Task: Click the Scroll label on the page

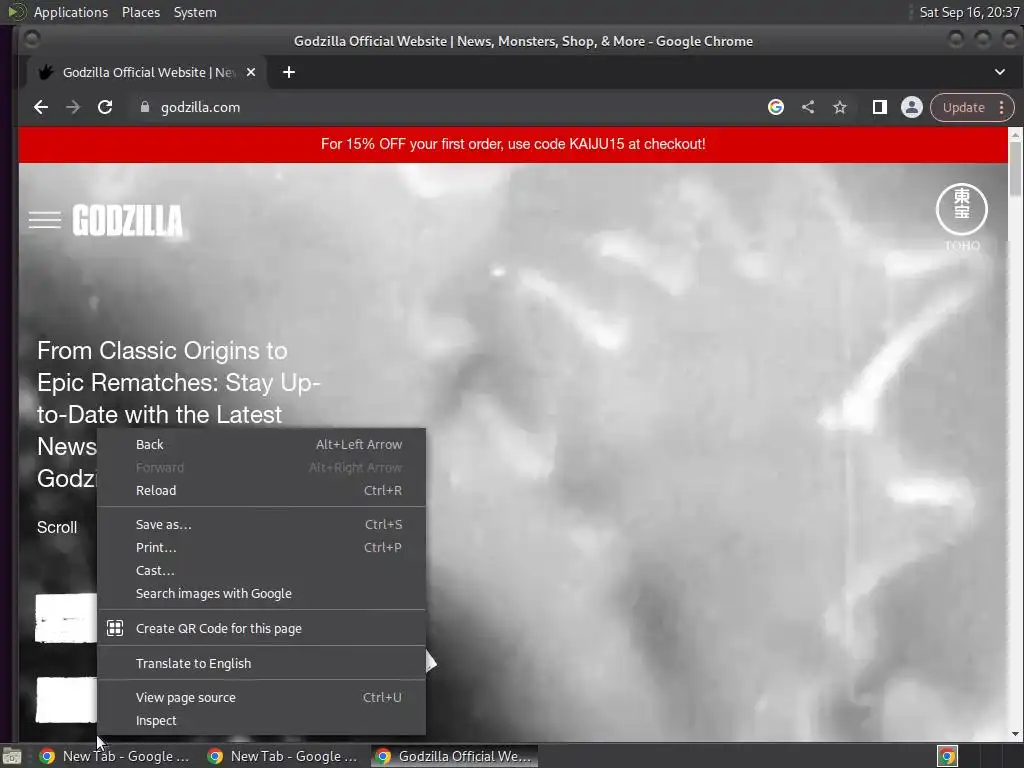Action: tap(57, 528)
